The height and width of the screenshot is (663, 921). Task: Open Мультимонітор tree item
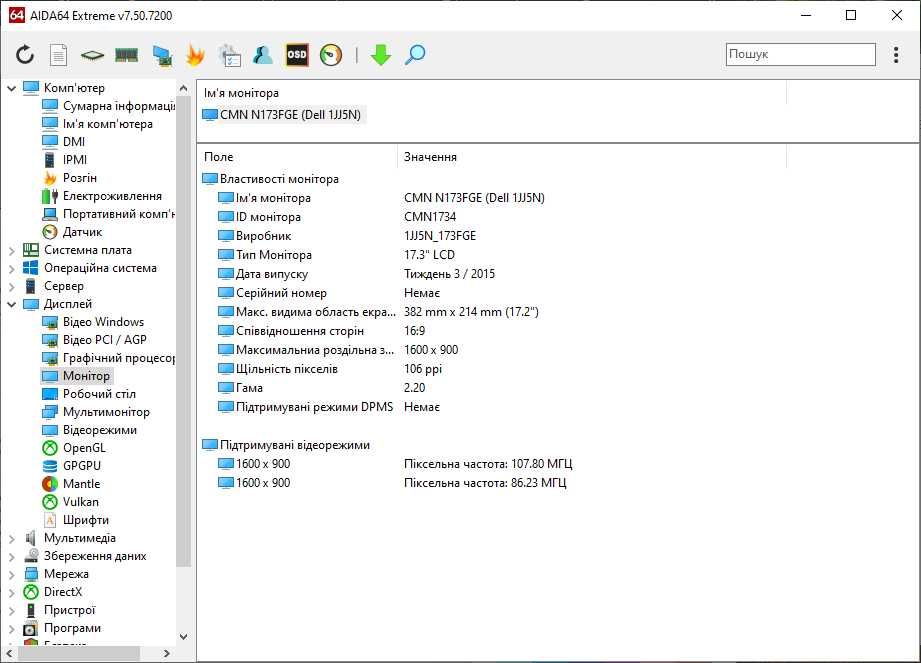pyautogui.click(x=96, y=412)
